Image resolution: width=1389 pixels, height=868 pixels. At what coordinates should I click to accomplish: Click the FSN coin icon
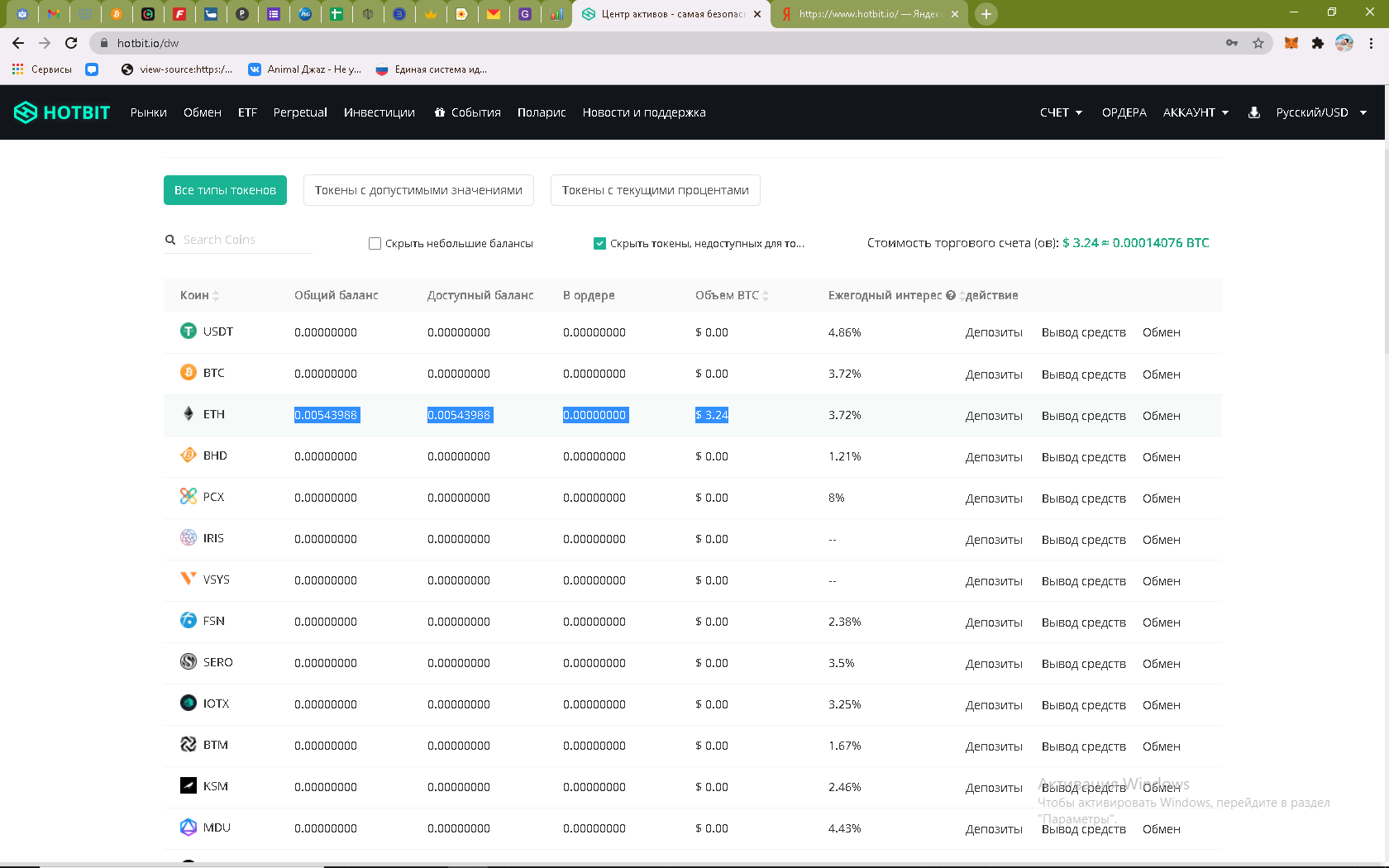click(189, 621)
